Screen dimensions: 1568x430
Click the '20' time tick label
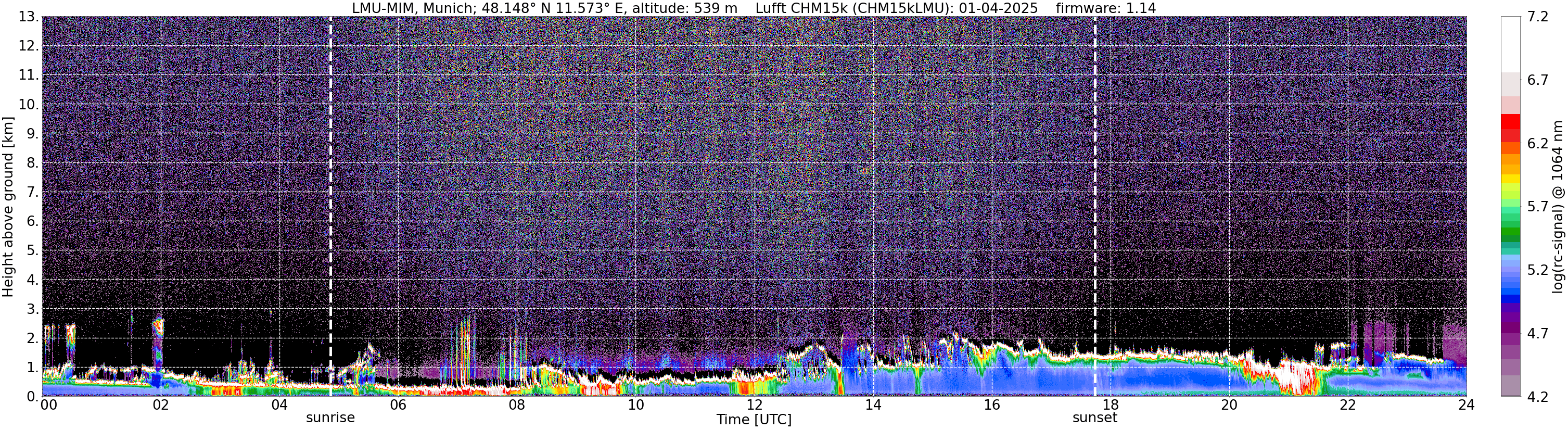tap(1229, 405)
